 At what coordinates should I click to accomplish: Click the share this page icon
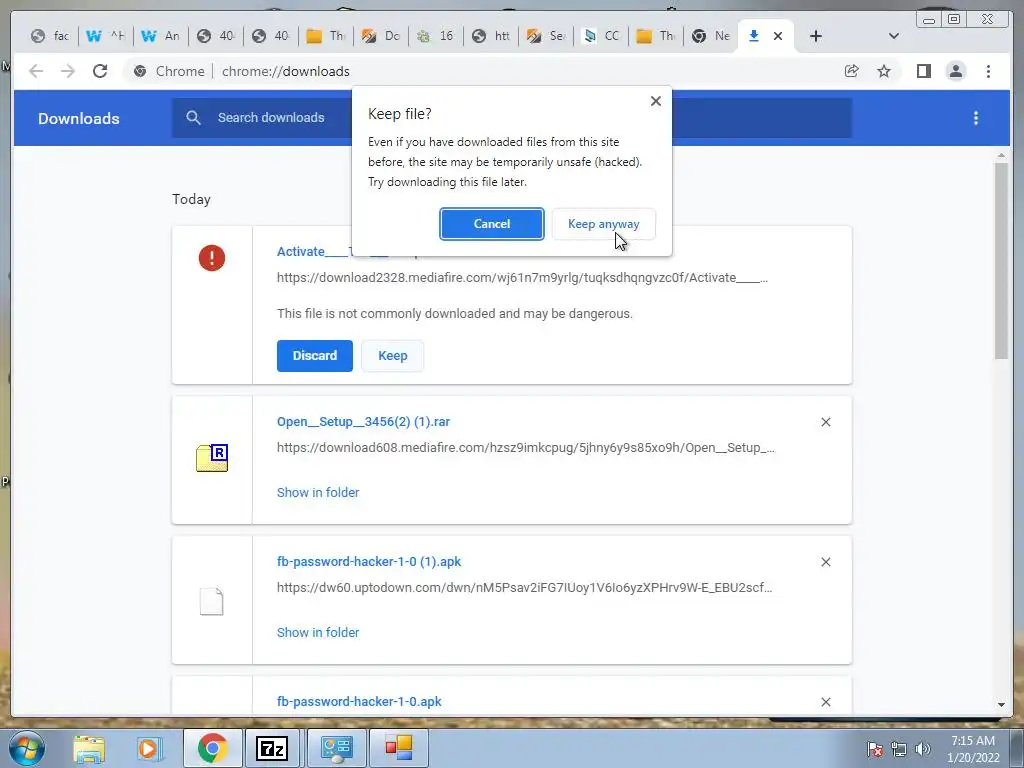851,71
